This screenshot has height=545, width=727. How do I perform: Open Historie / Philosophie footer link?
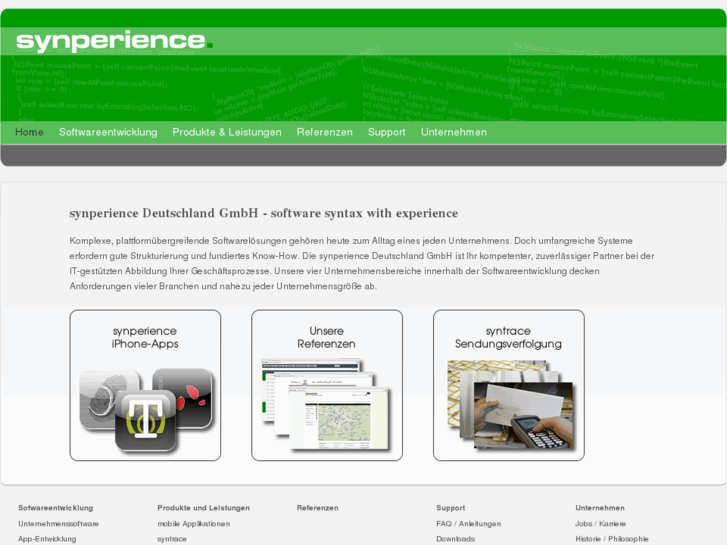[x=612, y=539]
